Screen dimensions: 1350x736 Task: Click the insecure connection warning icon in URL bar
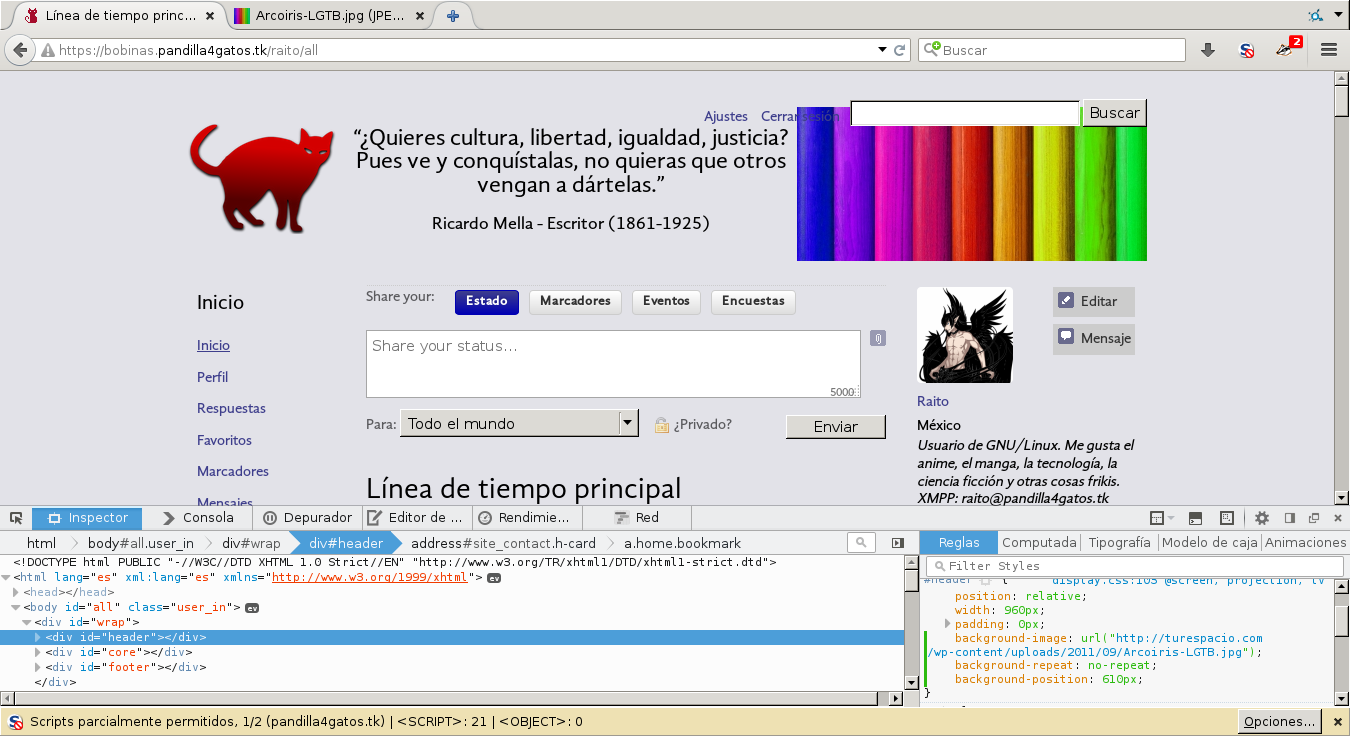pos(47,50)
